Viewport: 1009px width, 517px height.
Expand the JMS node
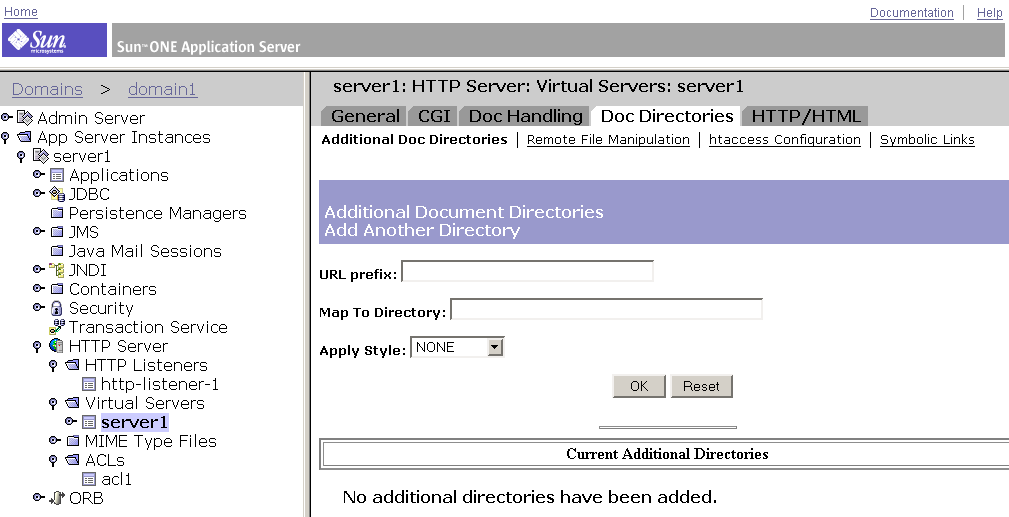pyautogui.click(x=39, y=231)
